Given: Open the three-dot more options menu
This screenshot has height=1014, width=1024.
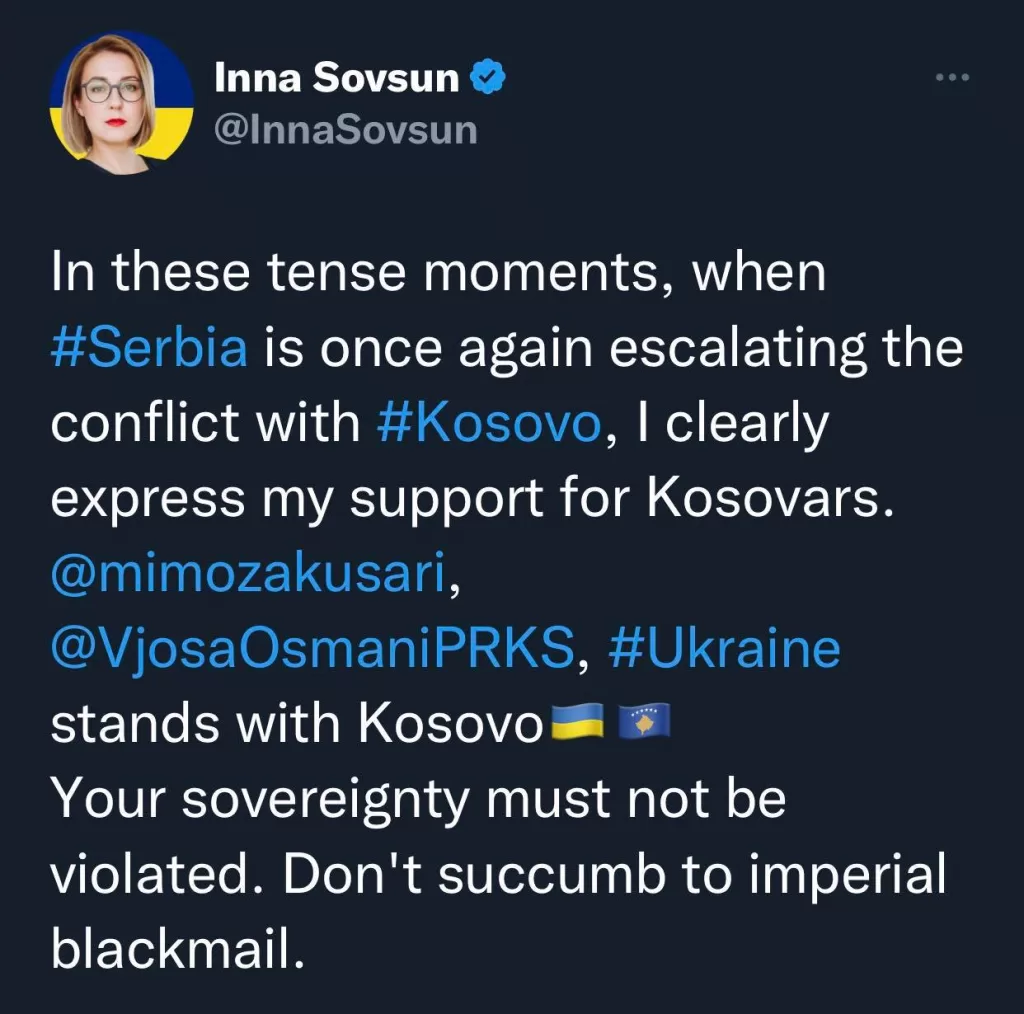Looking at the screenshot, I should click(x=952, y=77).
